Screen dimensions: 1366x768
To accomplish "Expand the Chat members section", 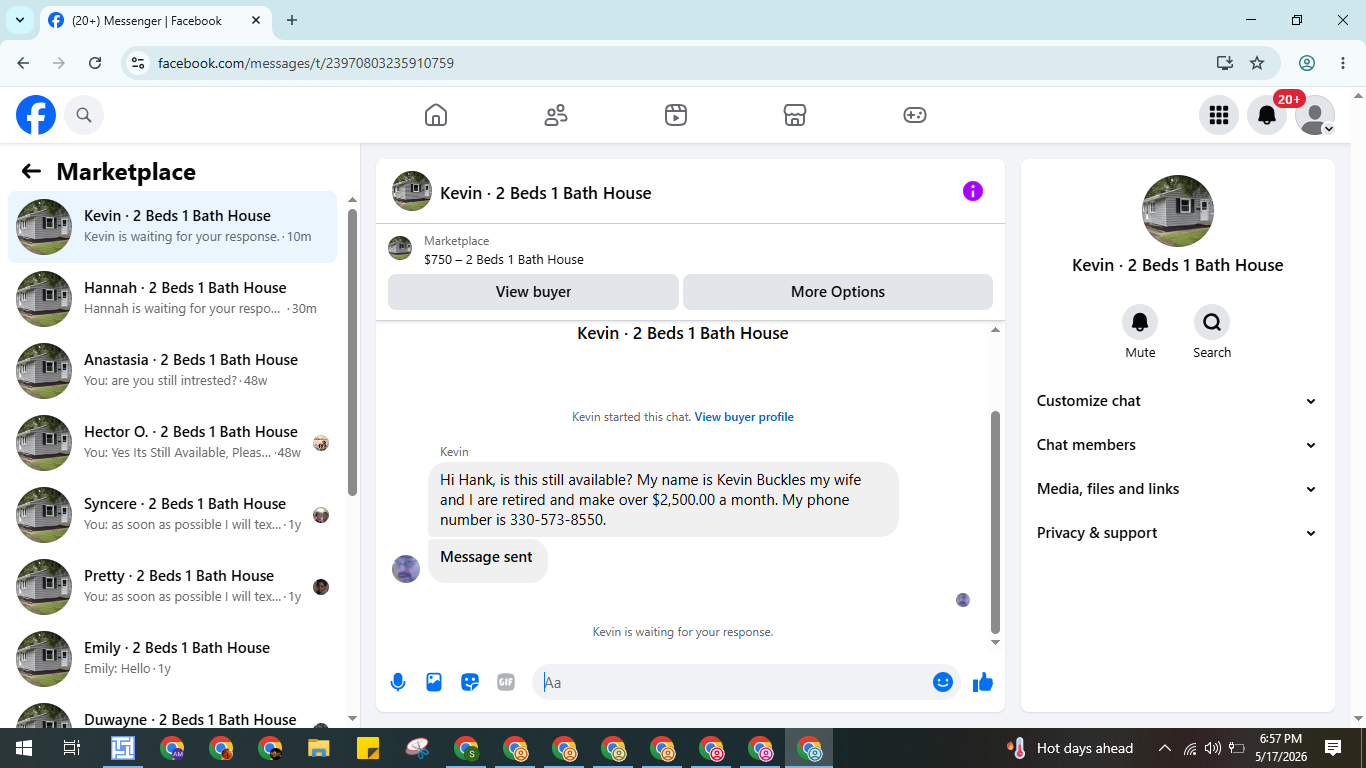I will point(1178,445).
